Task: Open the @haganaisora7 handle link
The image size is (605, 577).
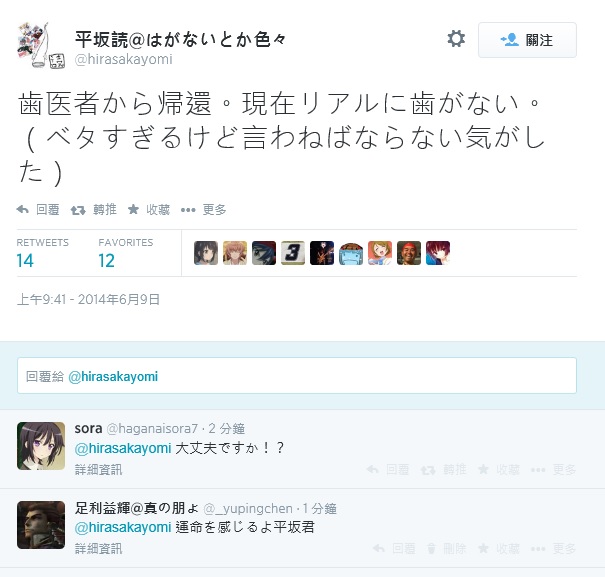Action: [x=152, y=428]
